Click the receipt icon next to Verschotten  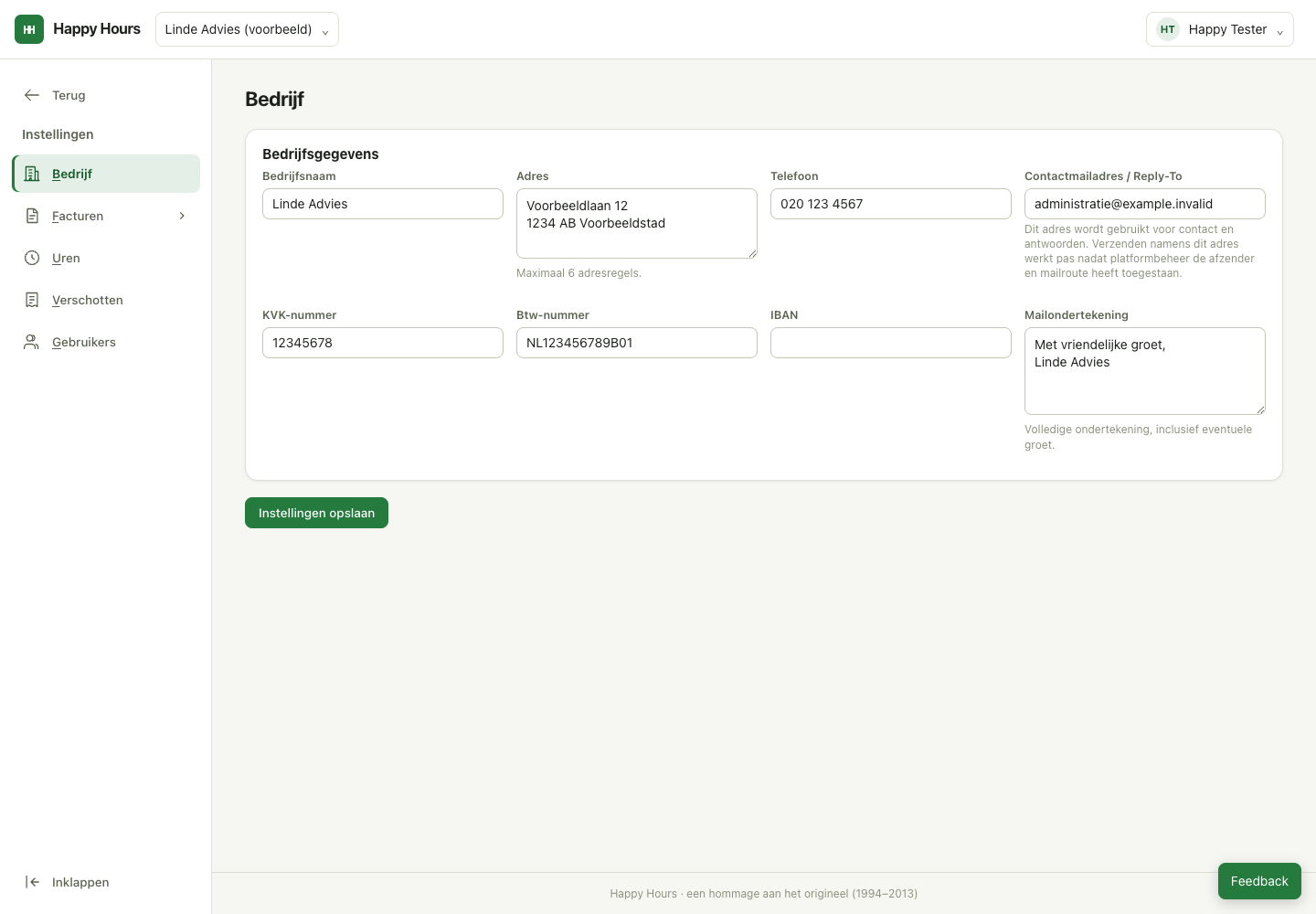coord(32,300)
